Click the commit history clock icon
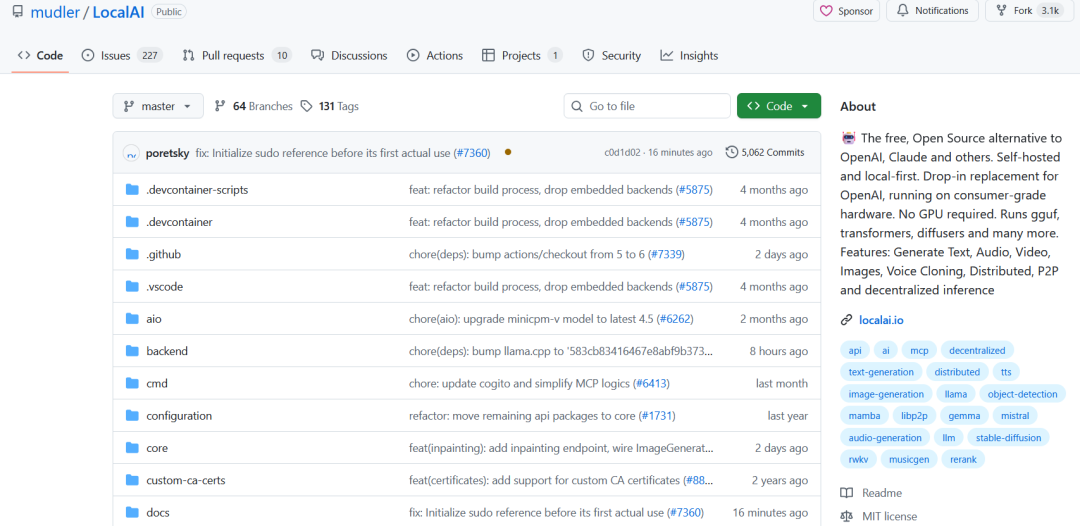This screenshot has height=526, width=1080. 732,153
